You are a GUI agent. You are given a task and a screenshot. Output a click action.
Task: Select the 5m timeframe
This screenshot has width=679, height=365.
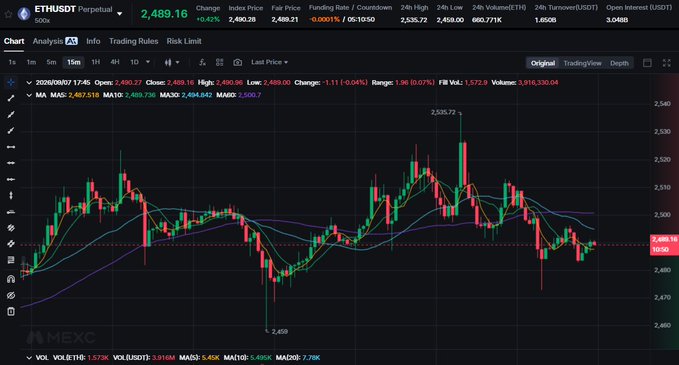[51, 62]
